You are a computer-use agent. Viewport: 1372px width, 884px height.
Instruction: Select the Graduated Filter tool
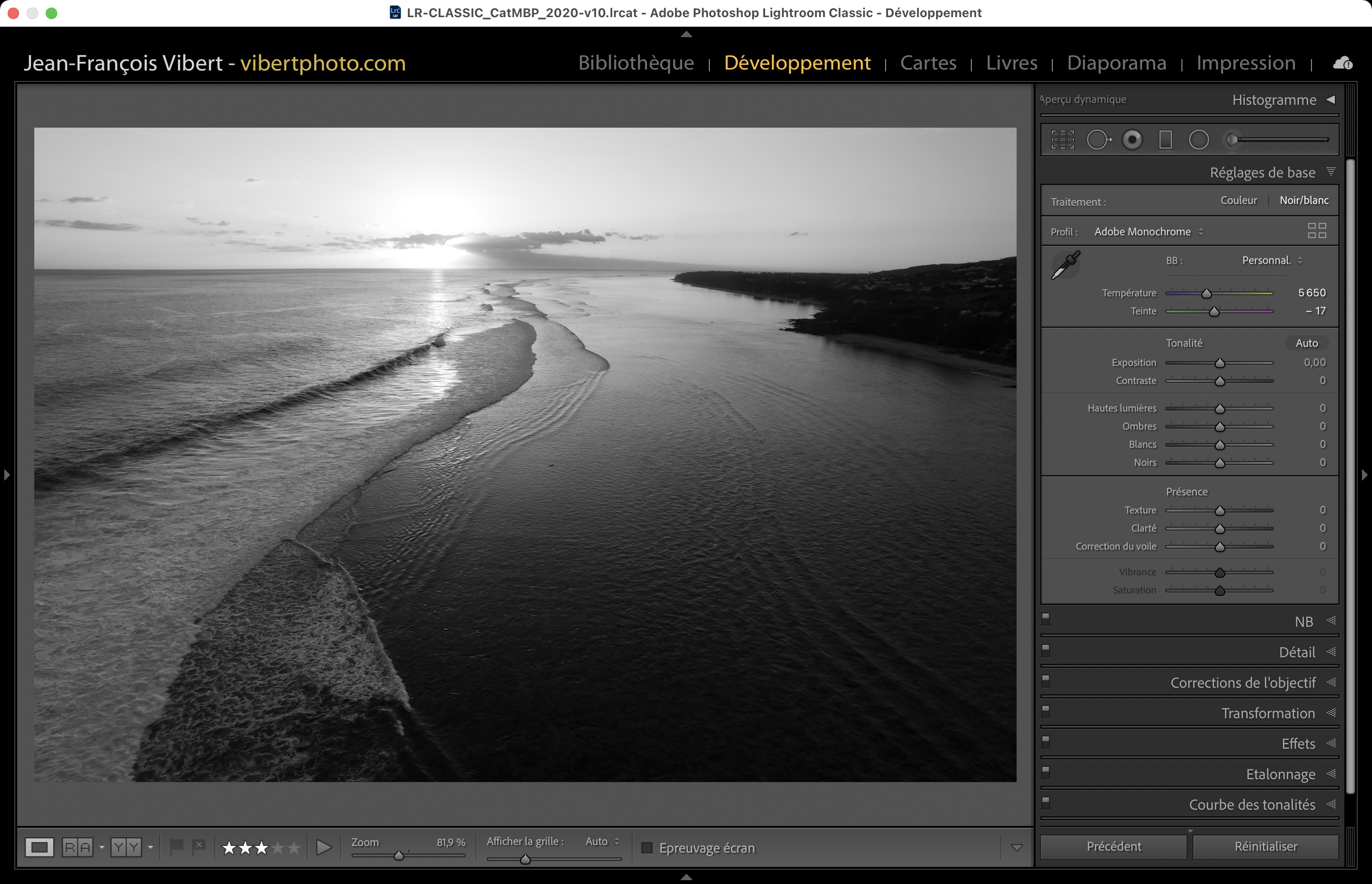[1165, 140]
